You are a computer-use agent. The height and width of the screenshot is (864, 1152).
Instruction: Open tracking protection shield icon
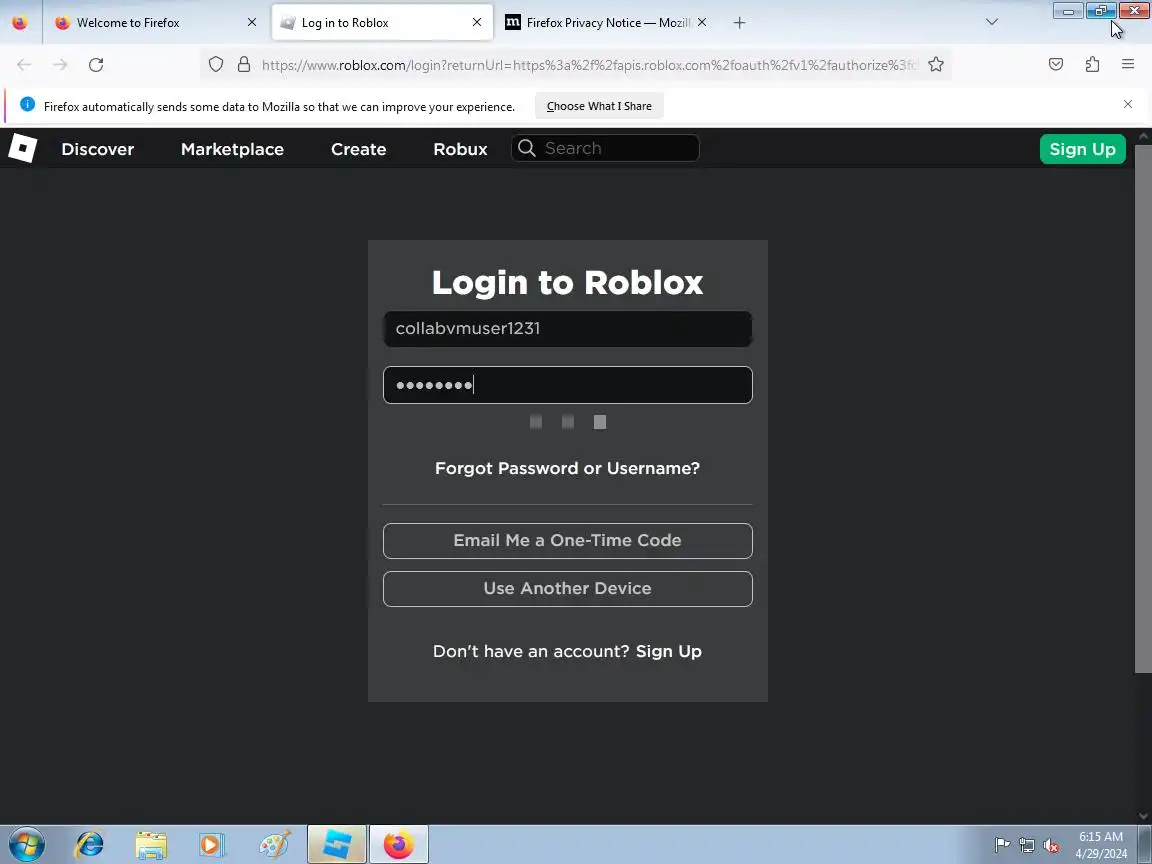tap(215, 65)
